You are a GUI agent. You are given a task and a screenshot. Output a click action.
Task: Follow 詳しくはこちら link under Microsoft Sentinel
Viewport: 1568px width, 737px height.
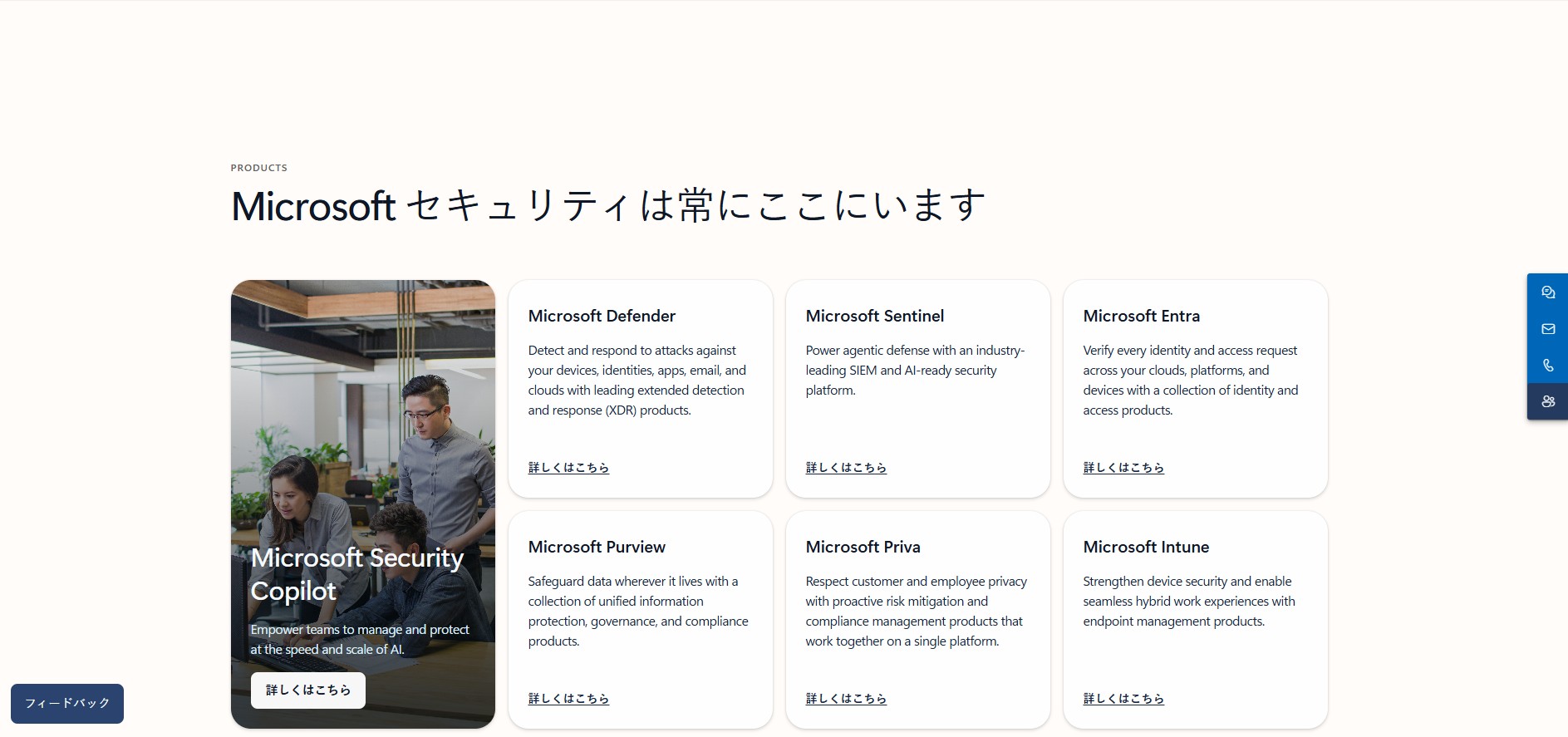(x=846, y=468)
